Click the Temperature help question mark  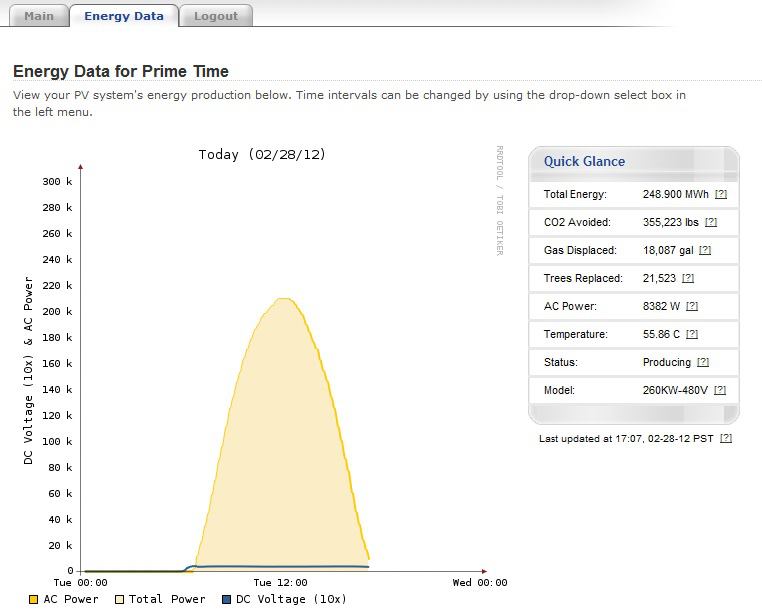[x=692, y=334]
